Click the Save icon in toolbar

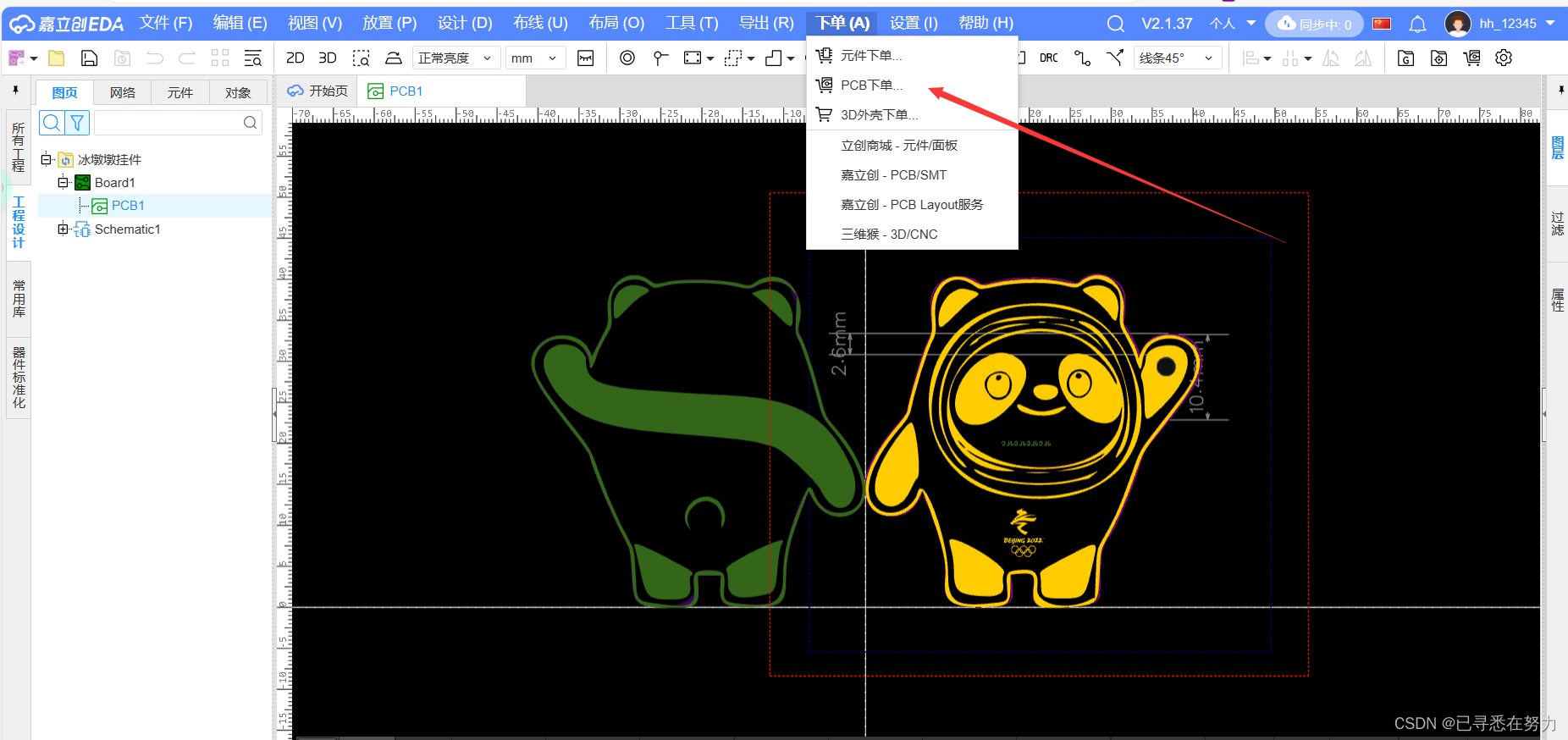click(89, 58)
